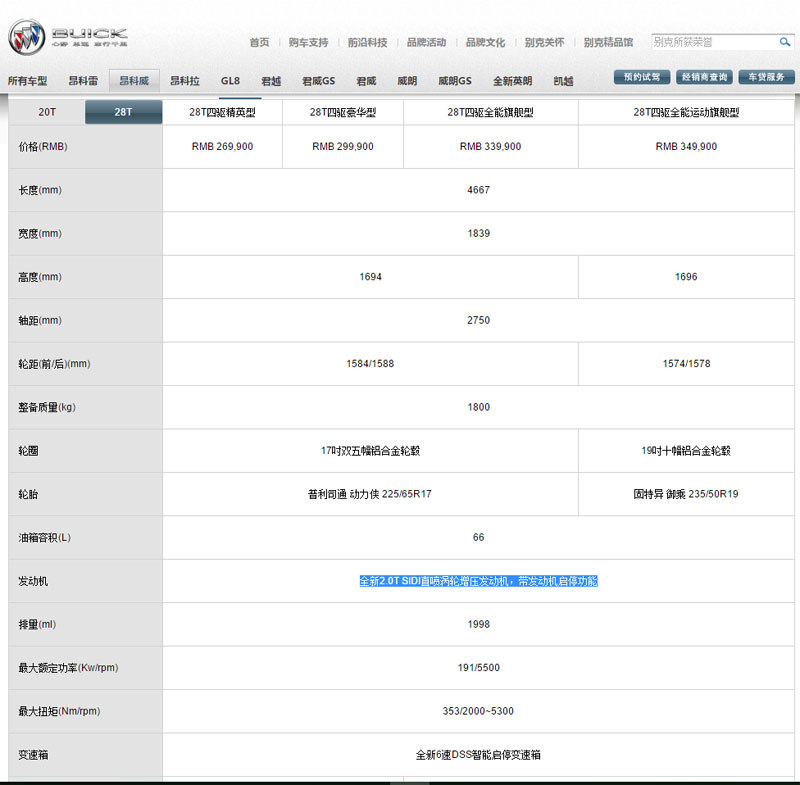The height and width of the screenshot is (785, 800).
Task: Open the 别克精品馆 menu
Action: 608,42
